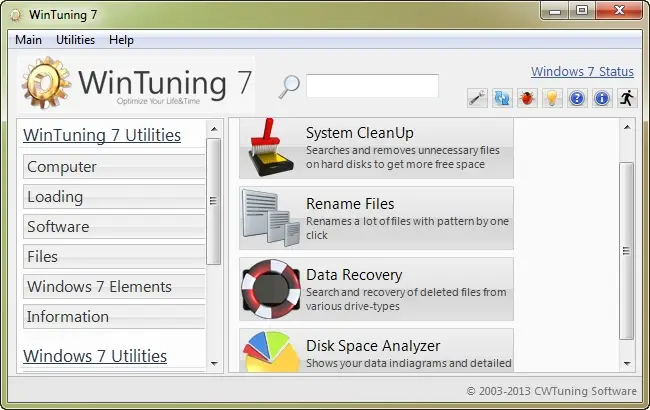
Task: Open the Help menu
Action: pos(121,40)
